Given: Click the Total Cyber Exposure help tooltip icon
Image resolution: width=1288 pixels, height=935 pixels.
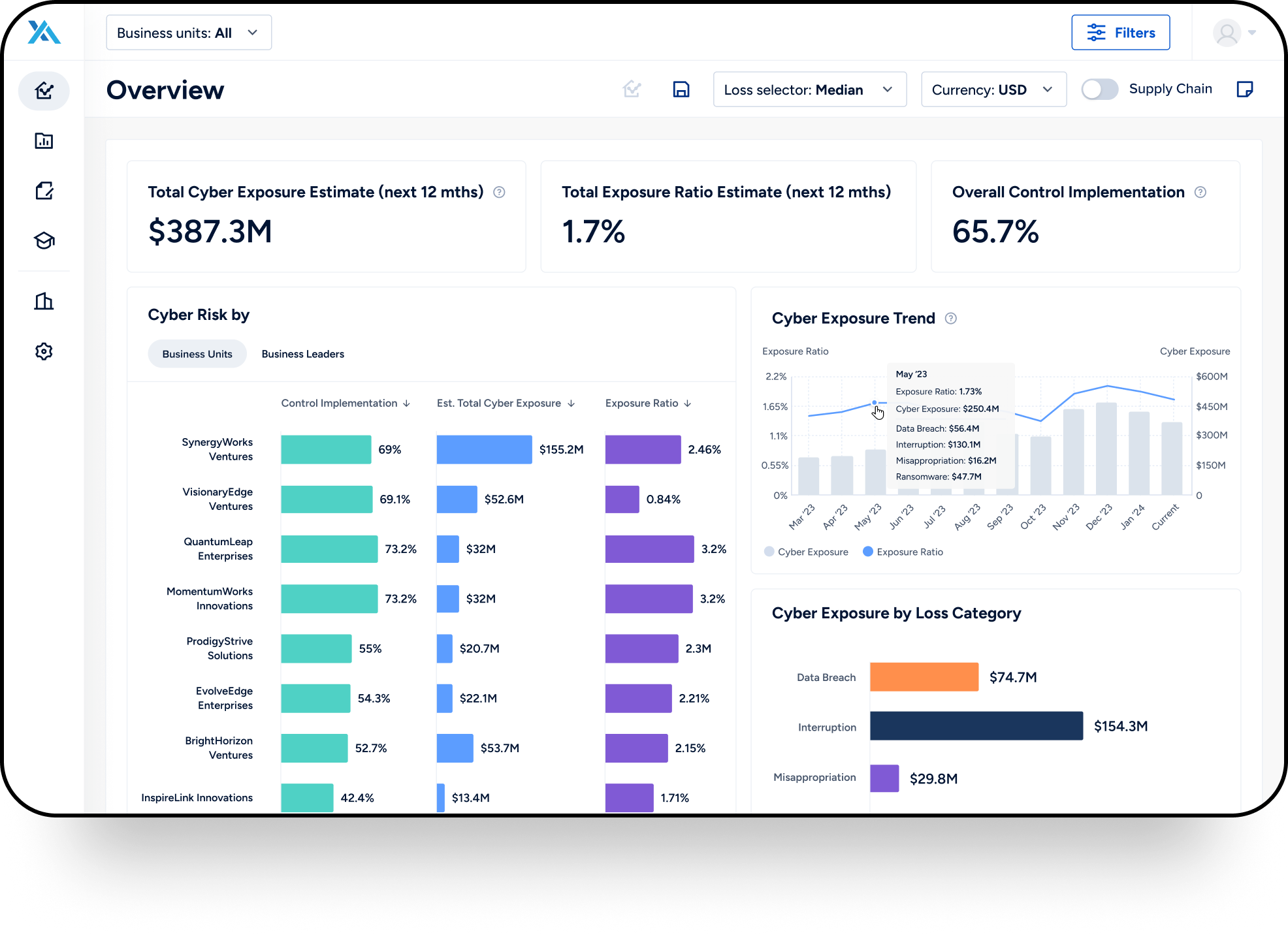Looking at the screenshot, I should coord(499,192).
